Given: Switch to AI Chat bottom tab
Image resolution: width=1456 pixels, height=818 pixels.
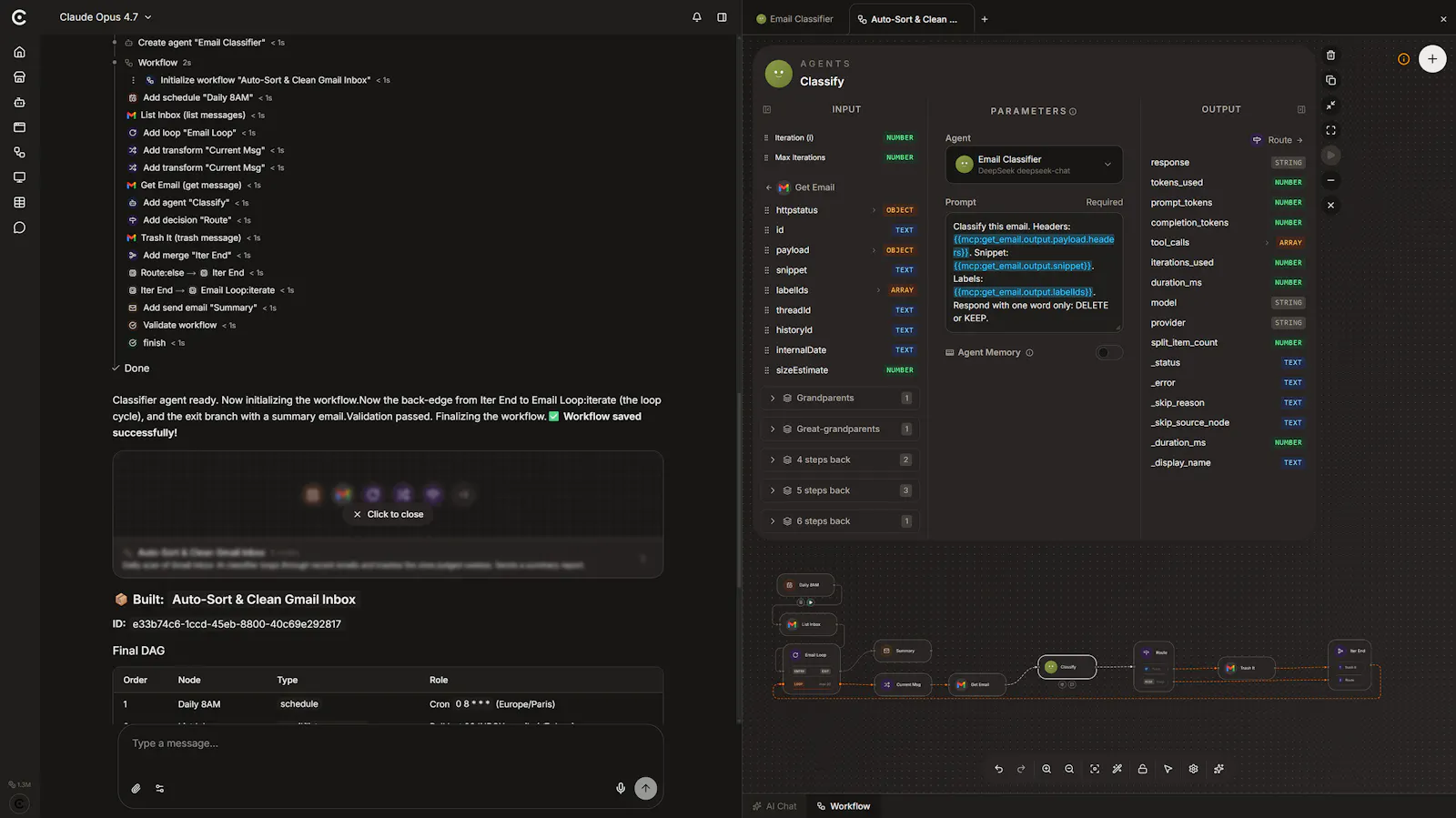Looking at the screenshot, I should tap(774, 806).
